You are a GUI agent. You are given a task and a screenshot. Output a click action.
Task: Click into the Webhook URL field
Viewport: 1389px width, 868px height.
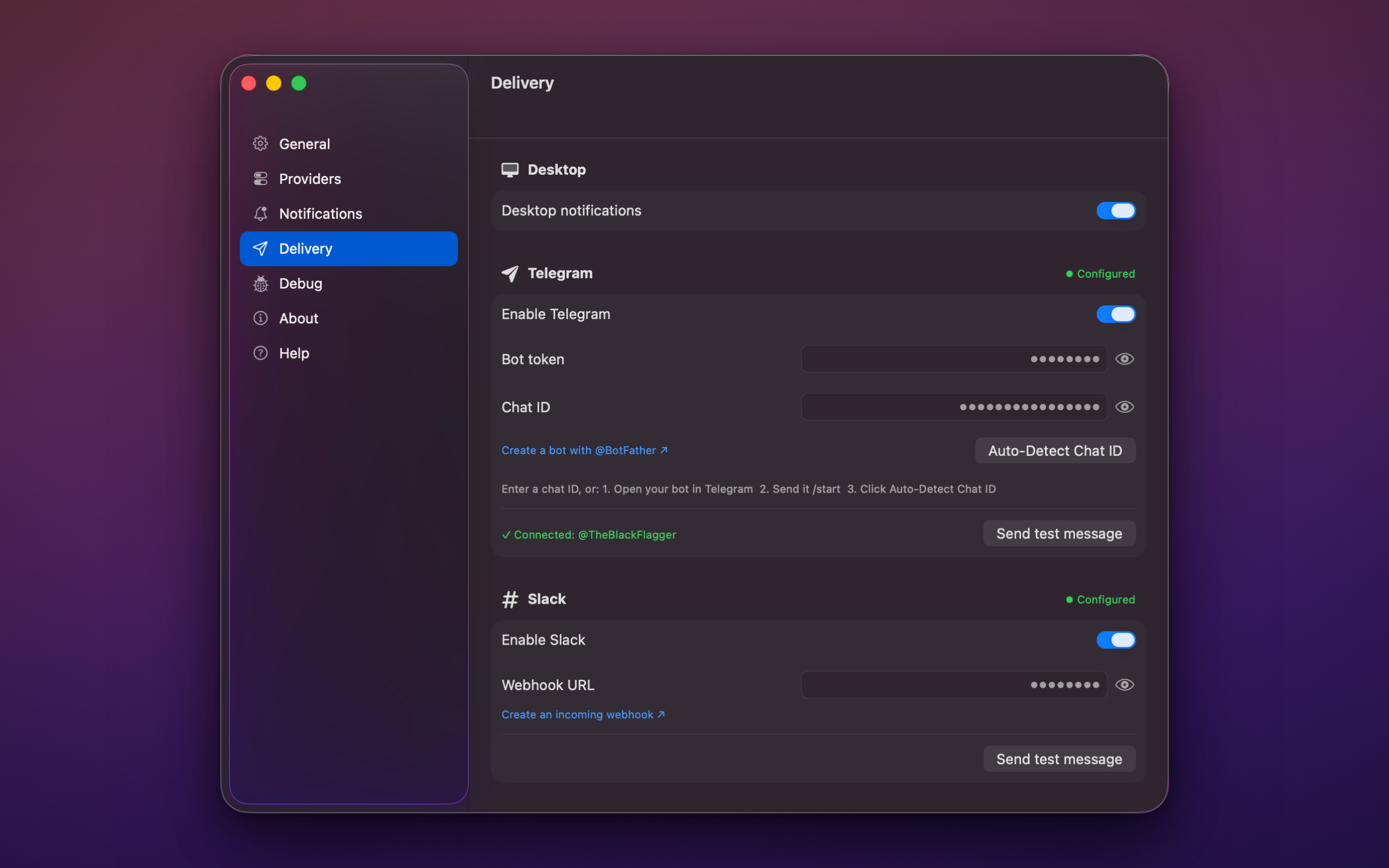954,685
